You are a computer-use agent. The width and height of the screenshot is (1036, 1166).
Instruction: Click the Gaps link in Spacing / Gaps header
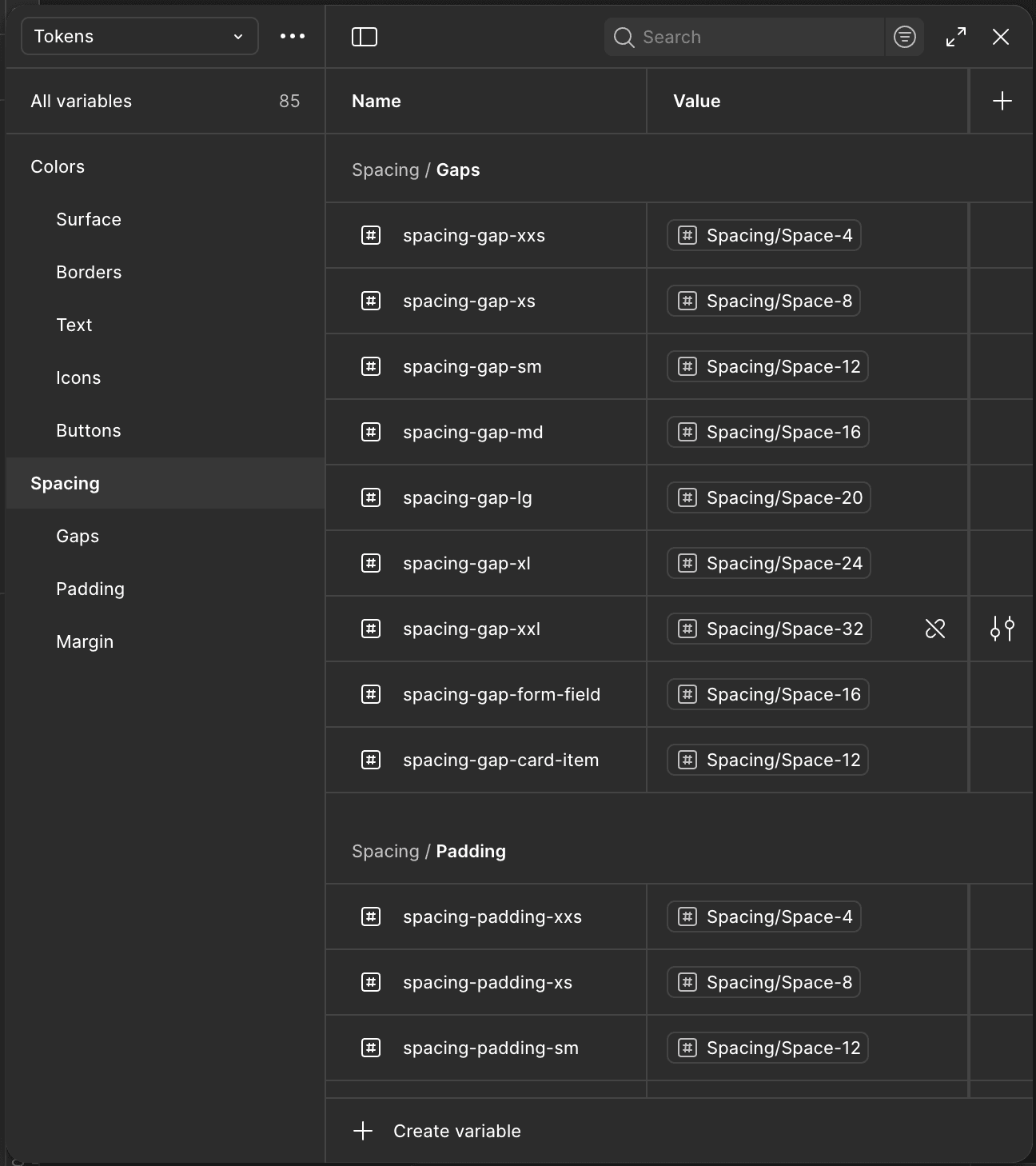pyautogui.click(x=458, y=170)
